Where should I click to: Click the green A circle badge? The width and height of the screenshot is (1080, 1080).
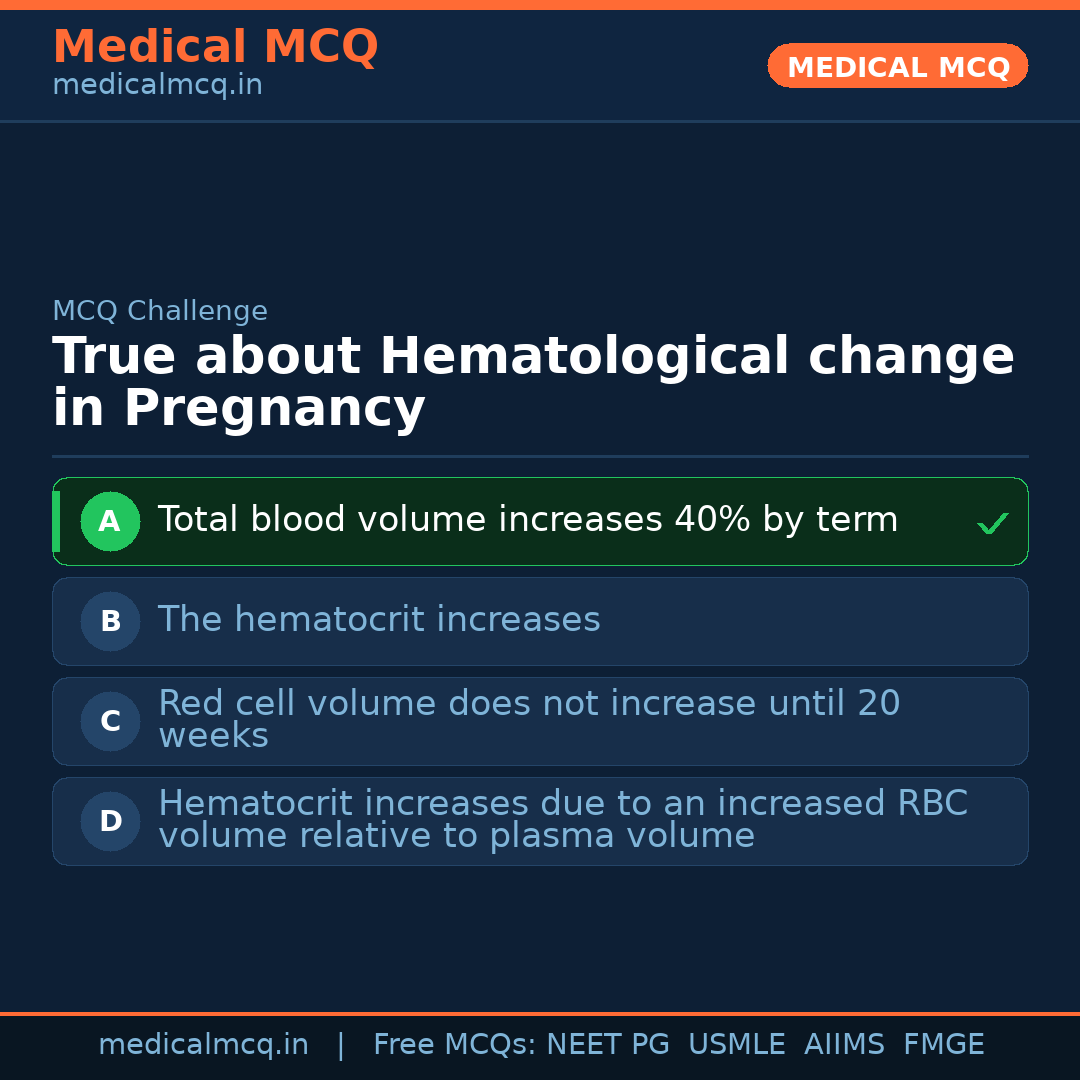110,521
